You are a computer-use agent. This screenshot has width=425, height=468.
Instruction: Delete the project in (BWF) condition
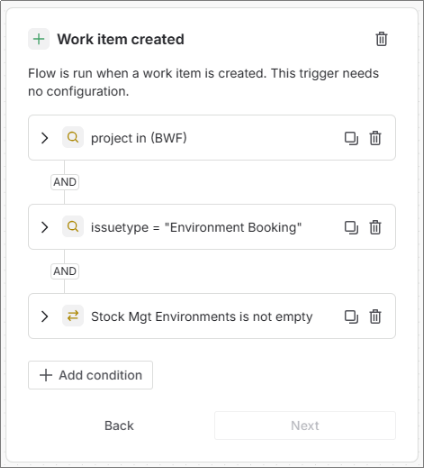(x=375, y=138)
